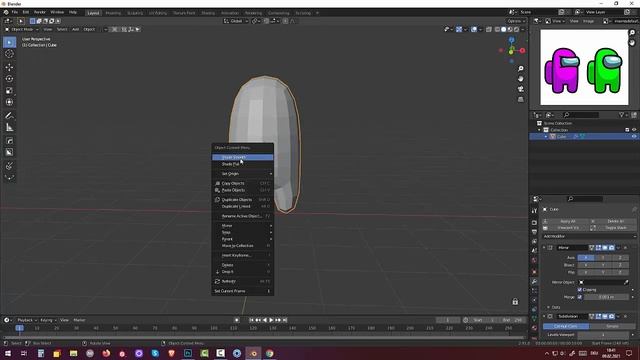Activate the Select Box tool
Screen dimensions: 640x360
(9, 42)
